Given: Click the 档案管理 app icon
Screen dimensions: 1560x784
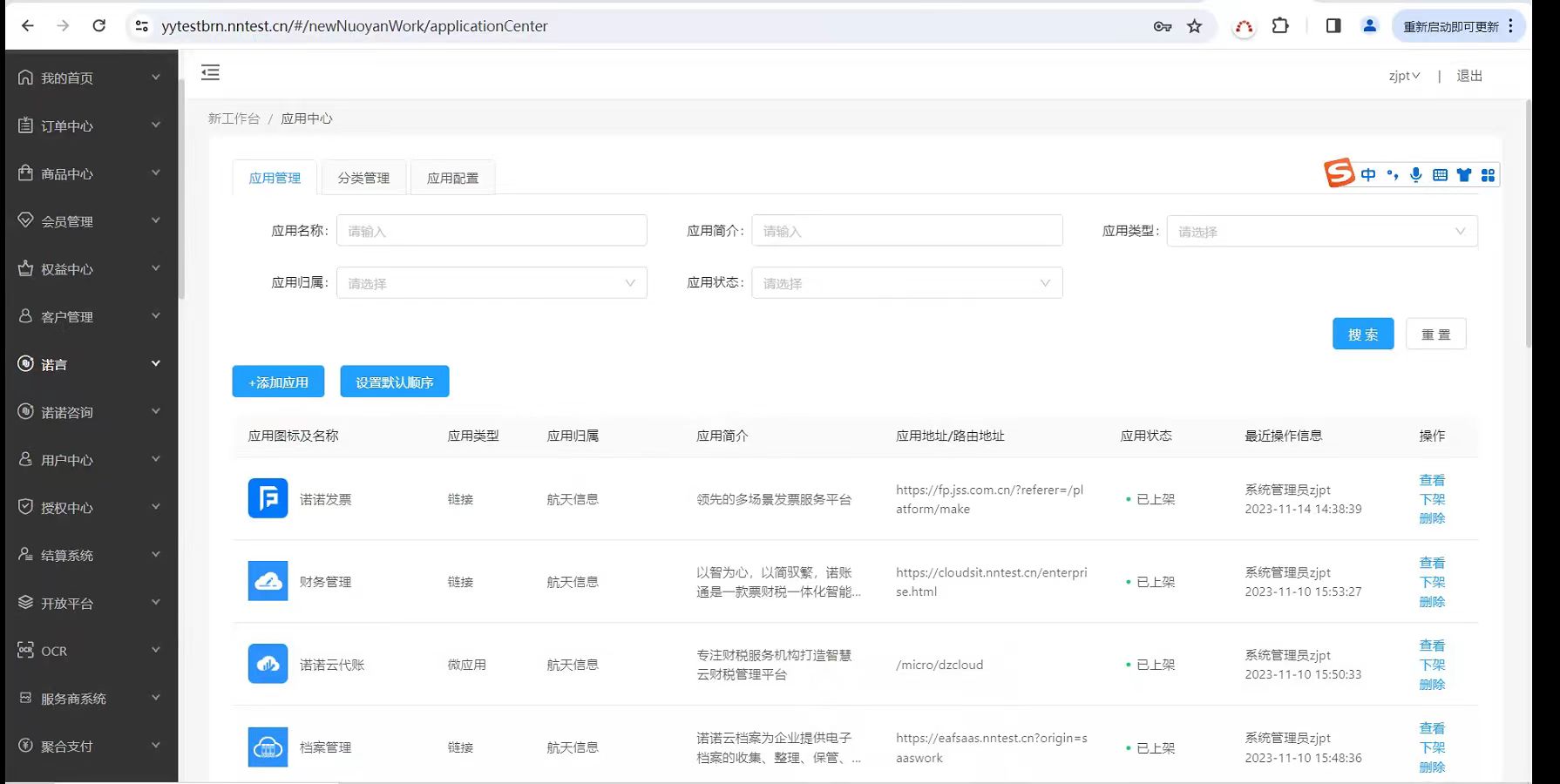Looking at the screenshot, I should tap(268, 747).
